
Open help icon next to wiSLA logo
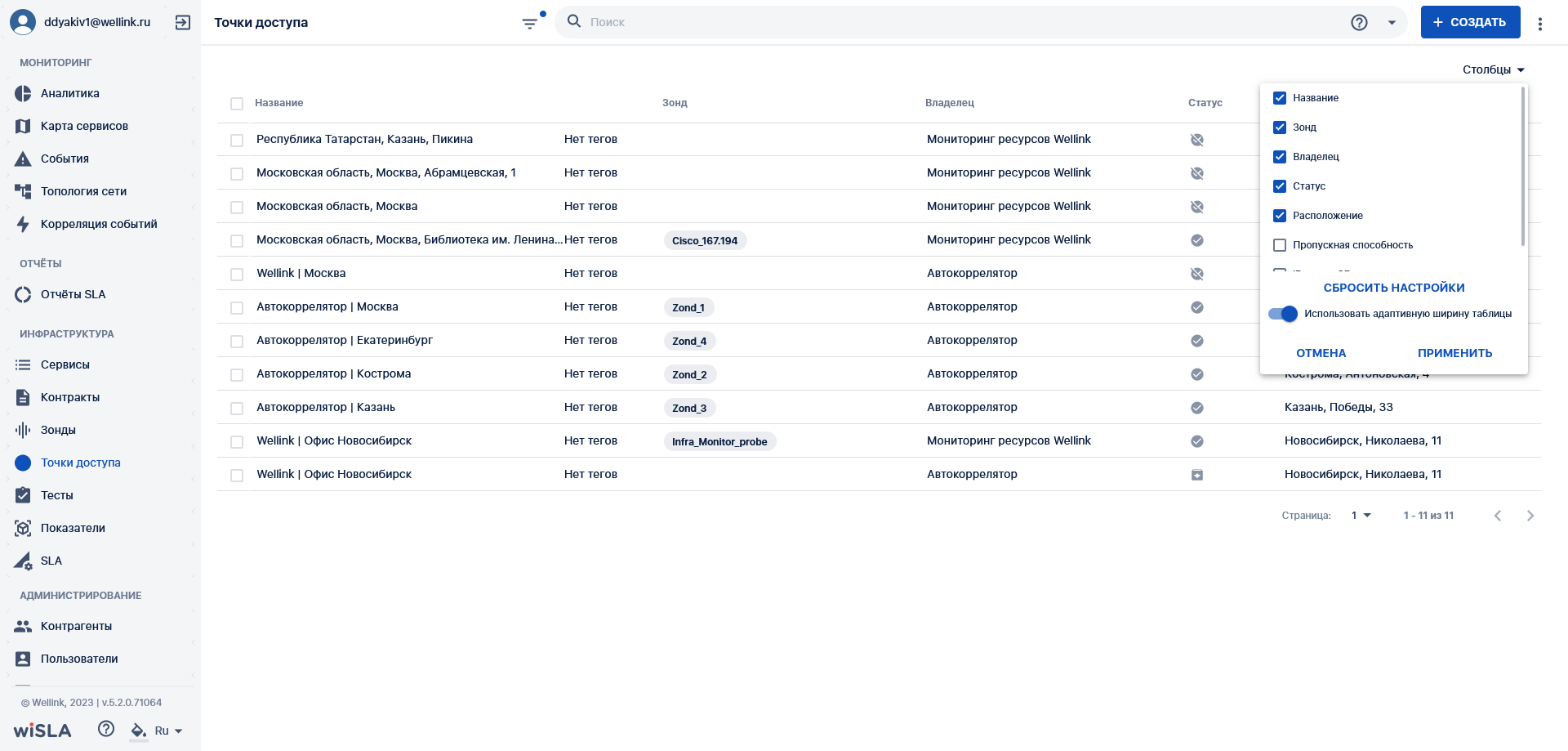(x=106, y=729)
